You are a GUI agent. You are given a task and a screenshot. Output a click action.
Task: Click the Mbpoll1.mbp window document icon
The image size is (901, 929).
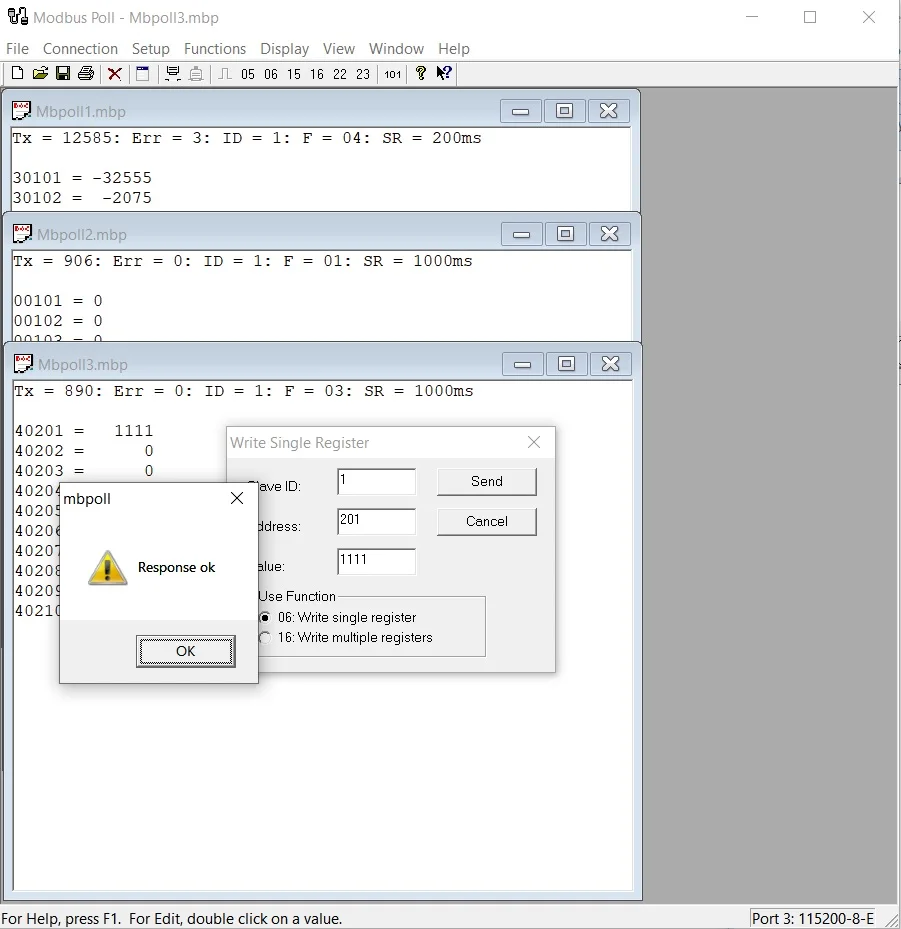21,110
